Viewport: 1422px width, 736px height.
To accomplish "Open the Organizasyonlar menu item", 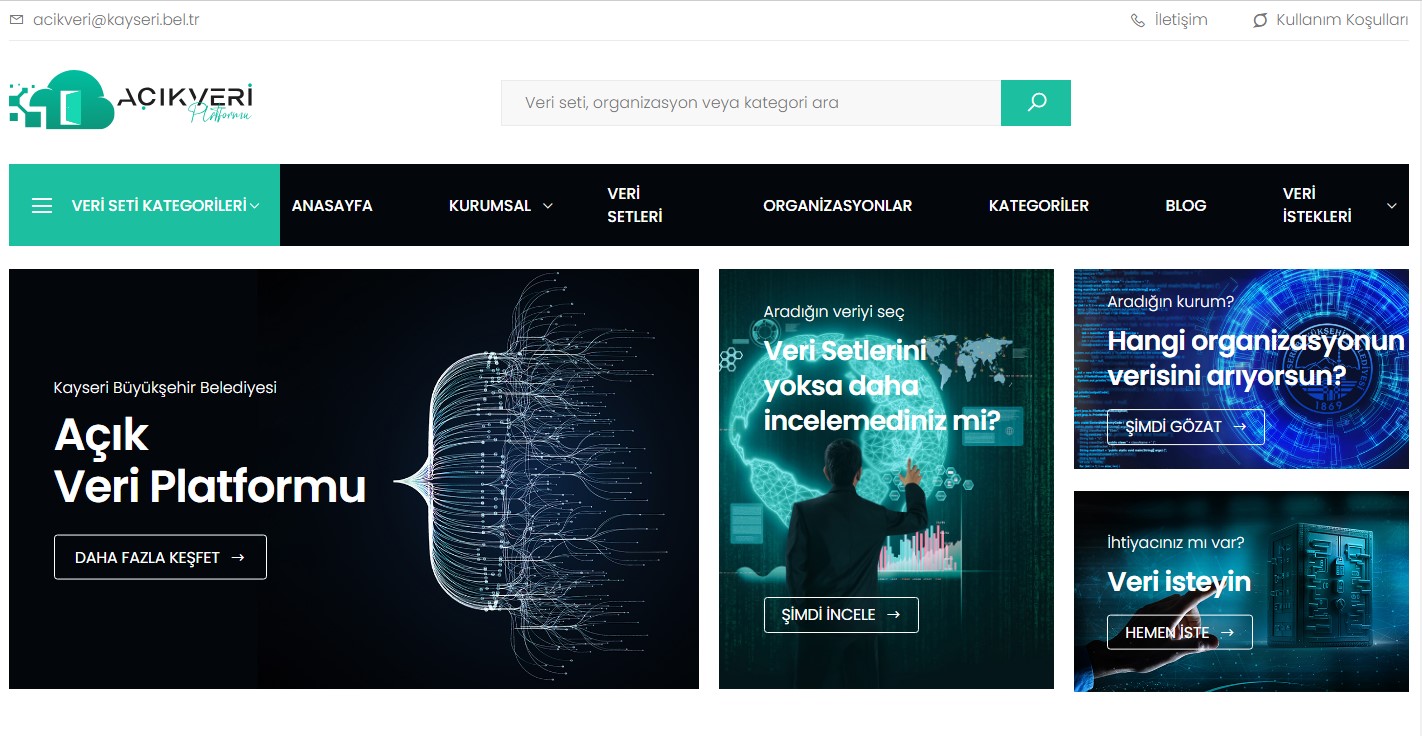I will pos(838,205).
